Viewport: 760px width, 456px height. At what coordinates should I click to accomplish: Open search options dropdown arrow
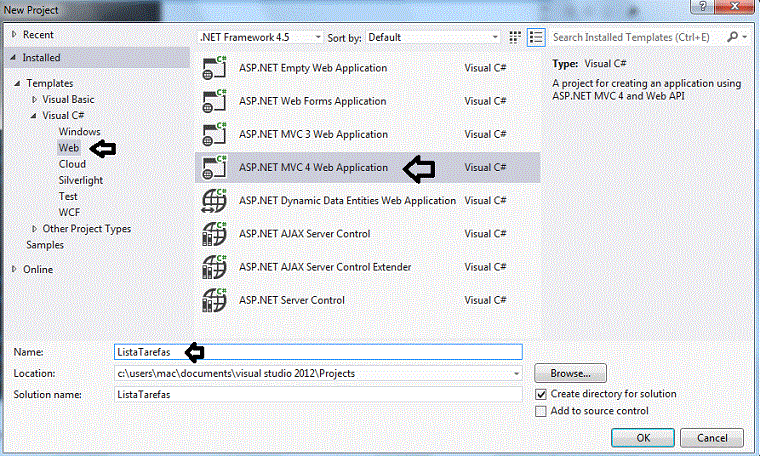click(744, 37)
